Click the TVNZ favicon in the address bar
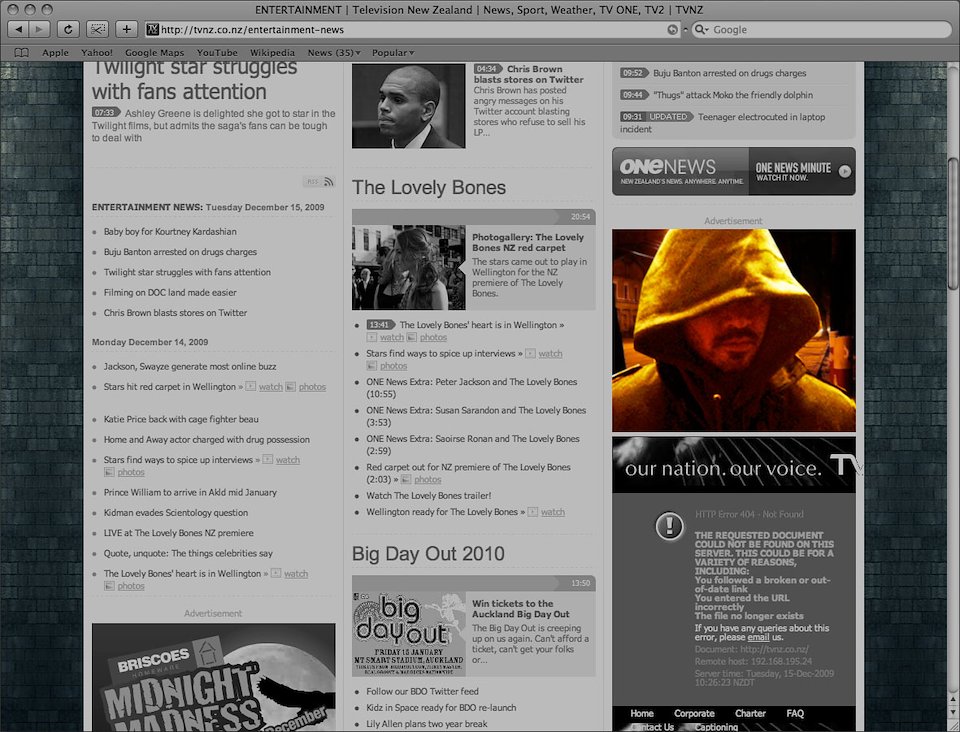Image resolution: width=960 pixels, height=732 pixels. click(x=152, y=29)
